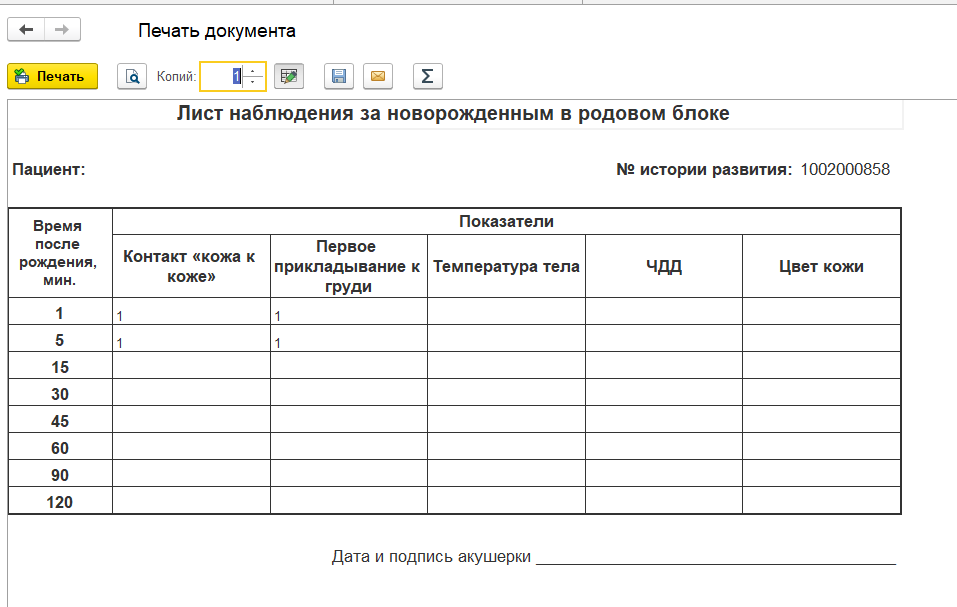This screenshot has width=957, height=607.
Task: Decrease copies count with down arrow
Action: click(x=253, y=82)
